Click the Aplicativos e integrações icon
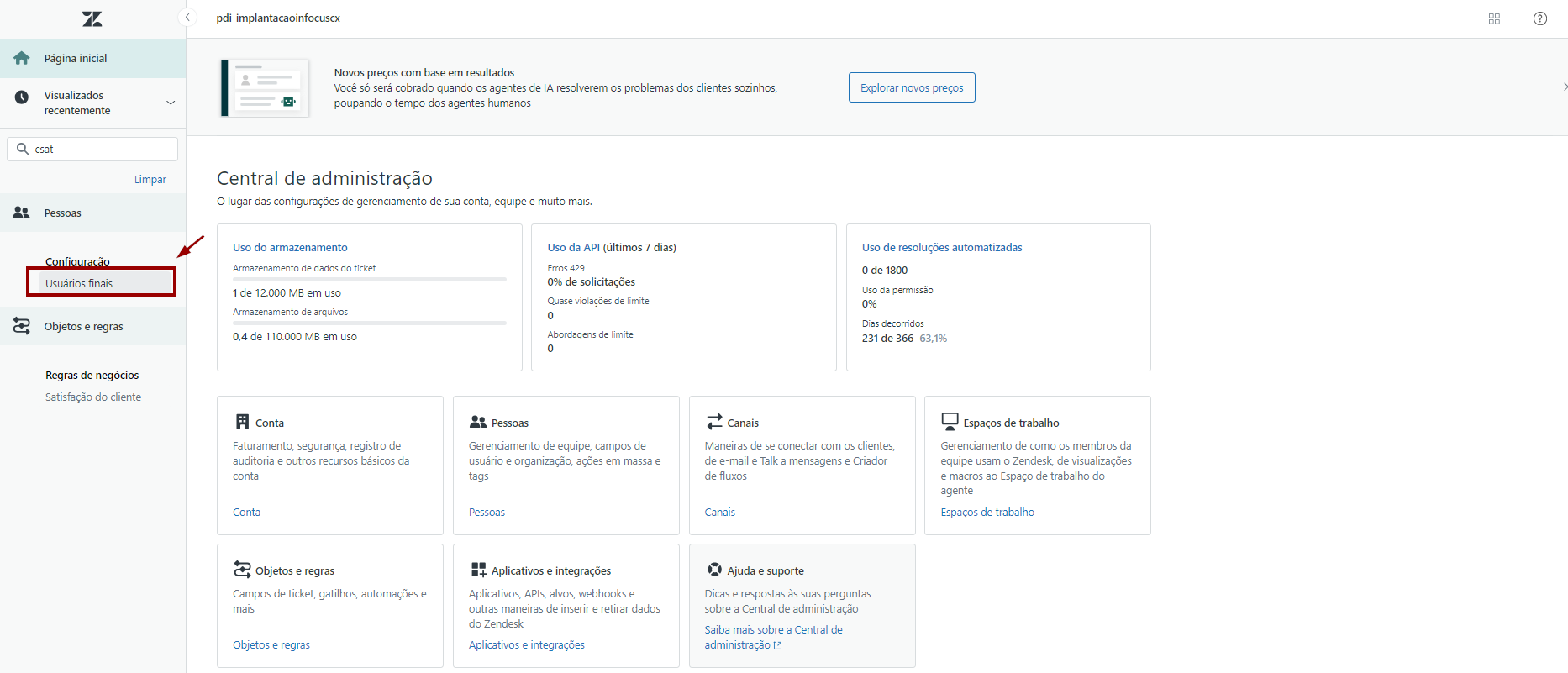Viewport: 1568px width, 673px height. [x=478, y=570]
